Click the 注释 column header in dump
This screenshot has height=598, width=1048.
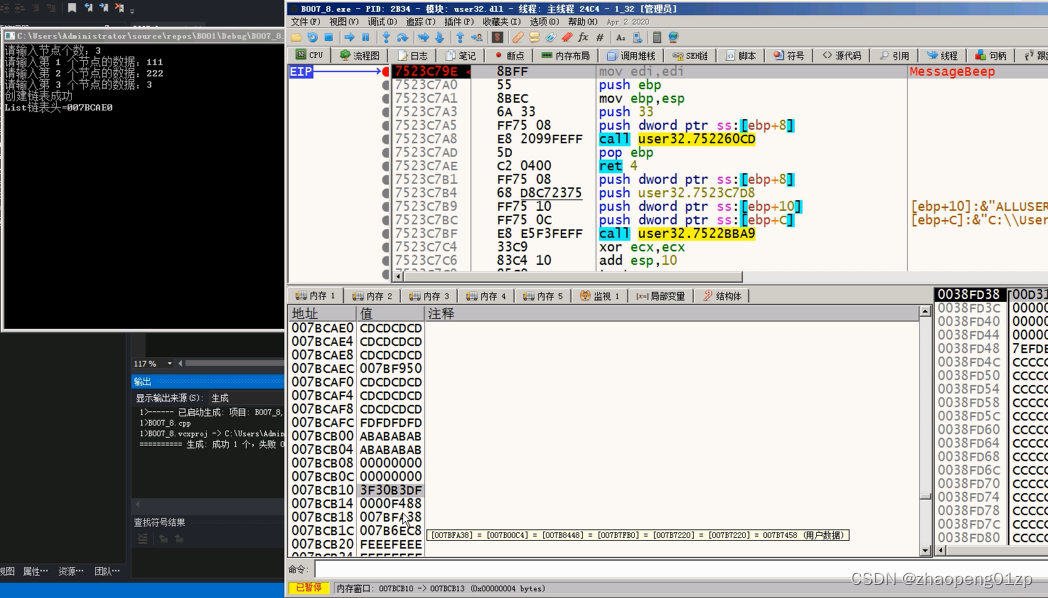tap(672, 313)
